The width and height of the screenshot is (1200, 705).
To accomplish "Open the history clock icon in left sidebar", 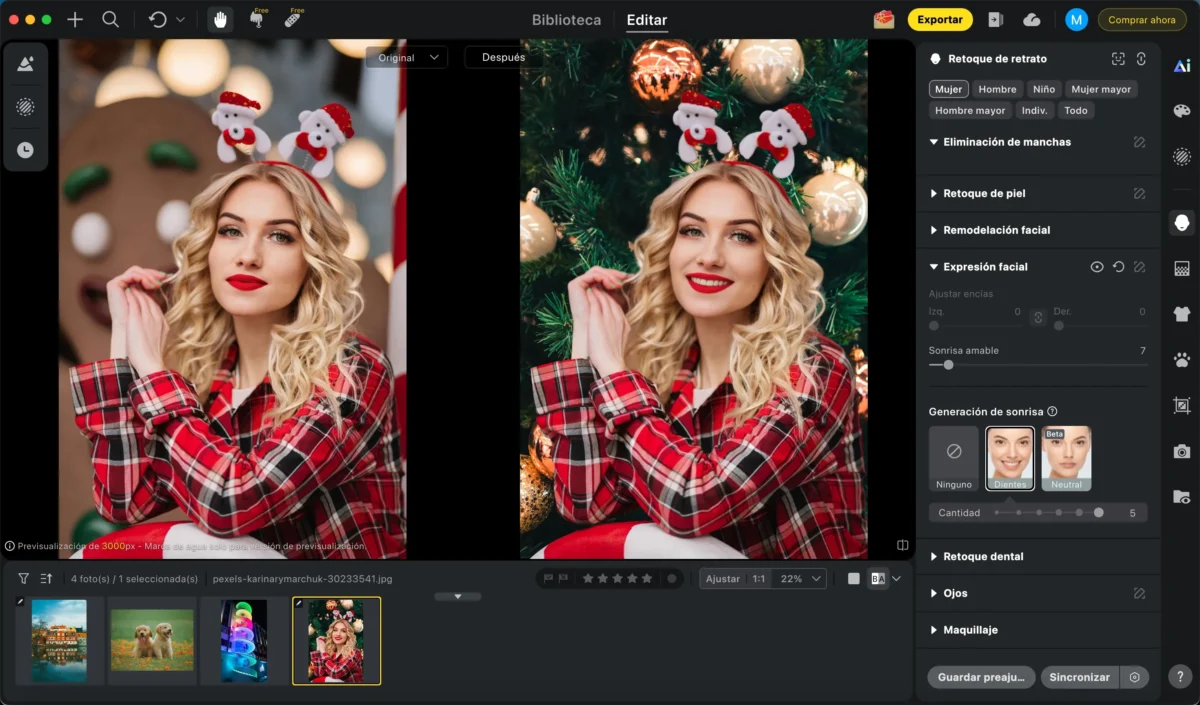I will pyautogui.click(x=26, y=150).
